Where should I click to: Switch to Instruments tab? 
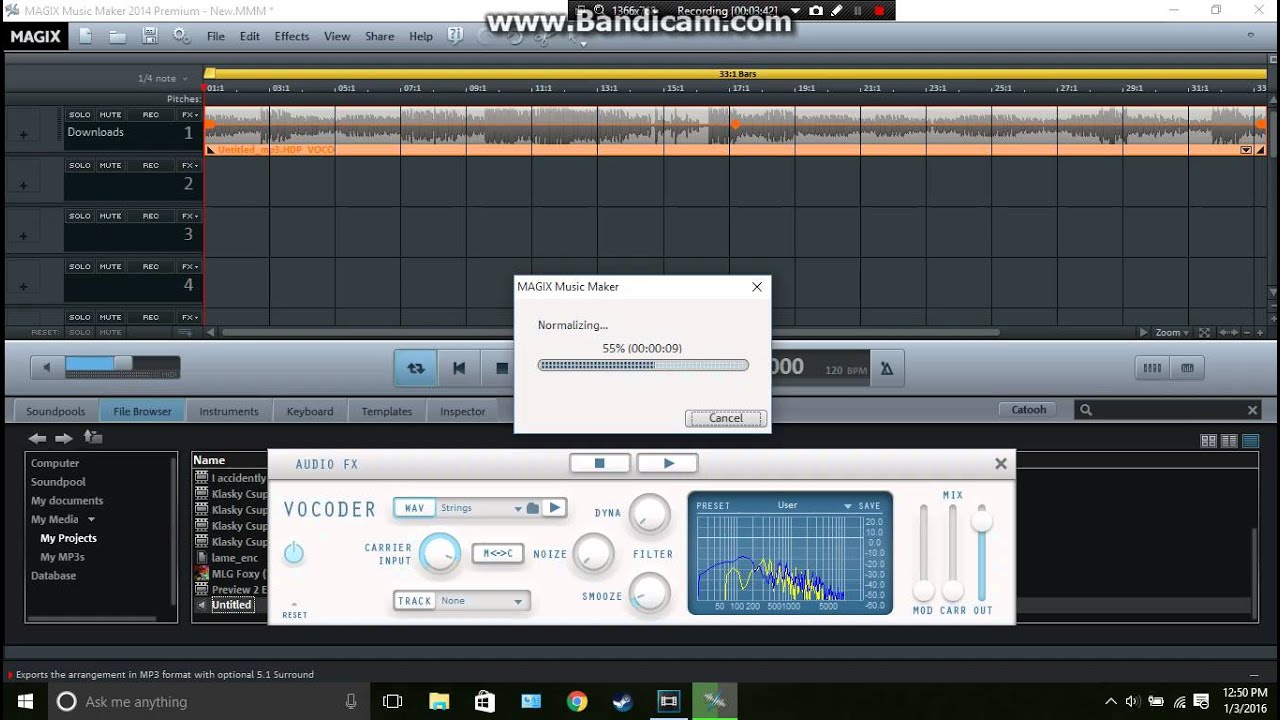coord(229,411)
